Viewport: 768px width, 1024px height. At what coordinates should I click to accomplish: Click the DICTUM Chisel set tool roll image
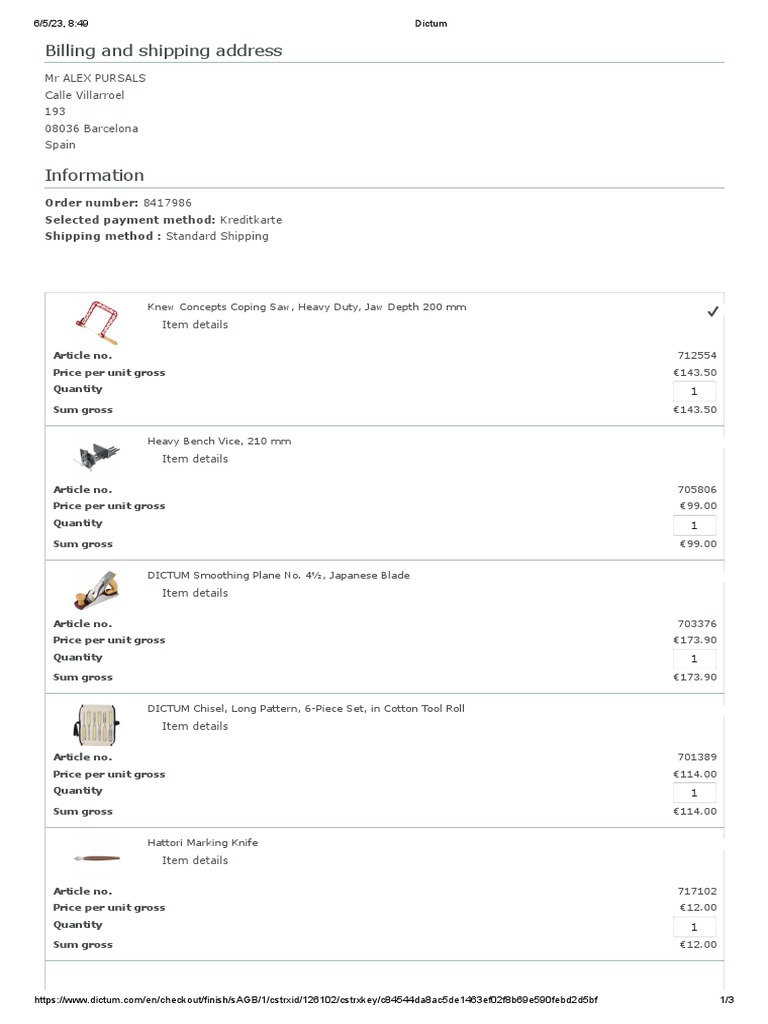[97, 724]
